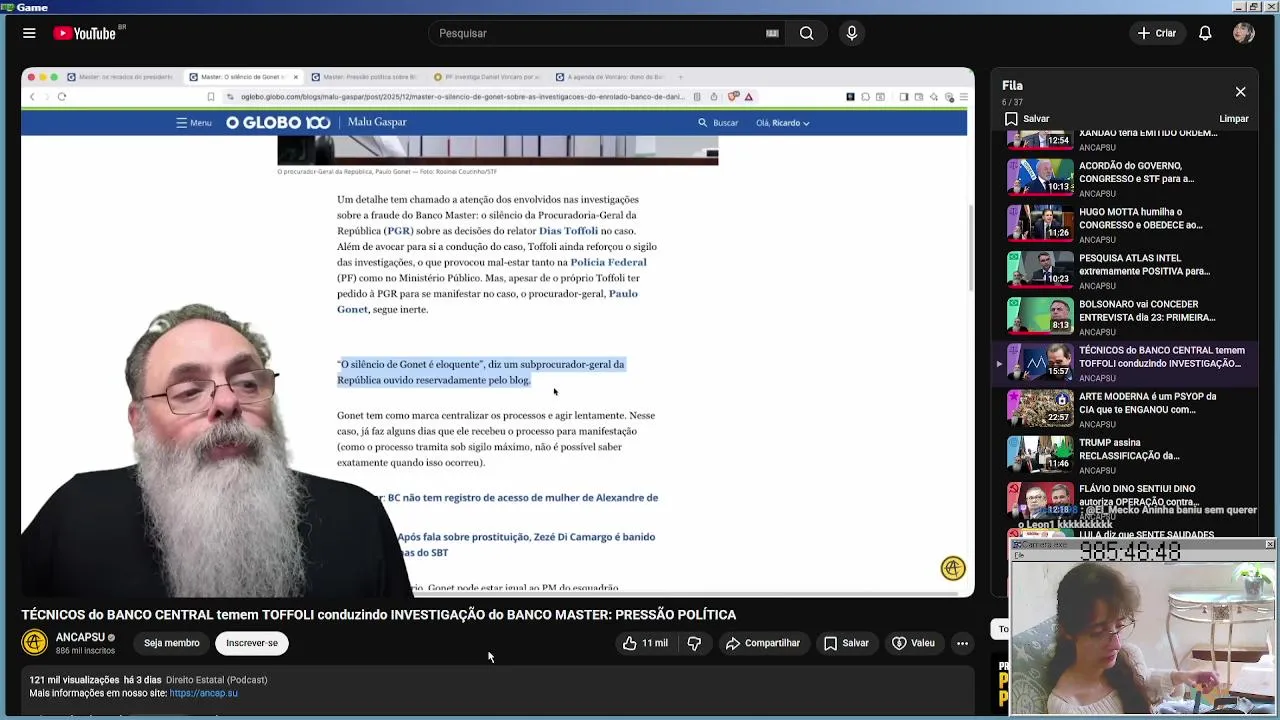Click the verified badge next to ANCAPSU

coord(111,638)
